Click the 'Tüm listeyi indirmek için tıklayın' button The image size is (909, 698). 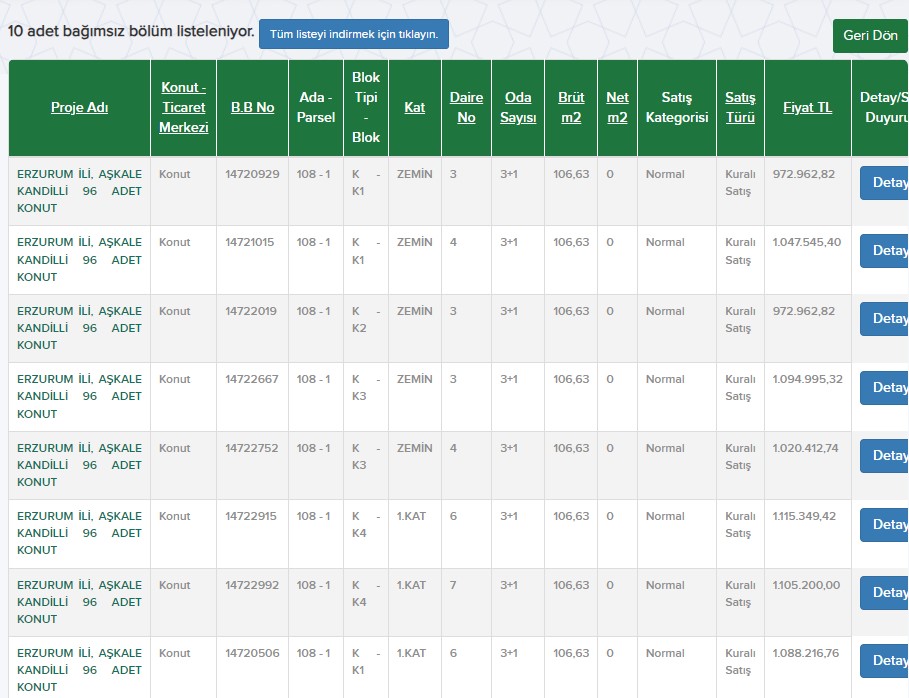(354, 34)
